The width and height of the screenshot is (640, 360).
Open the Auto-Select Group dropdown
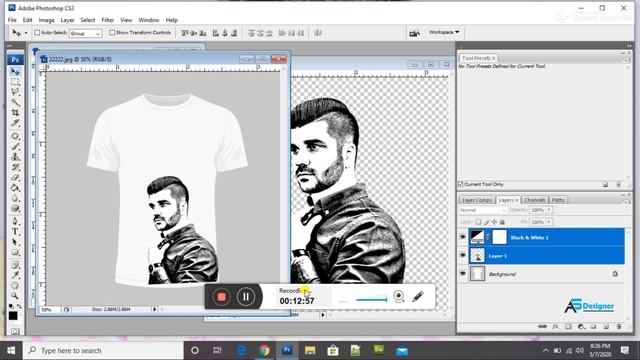85,33
